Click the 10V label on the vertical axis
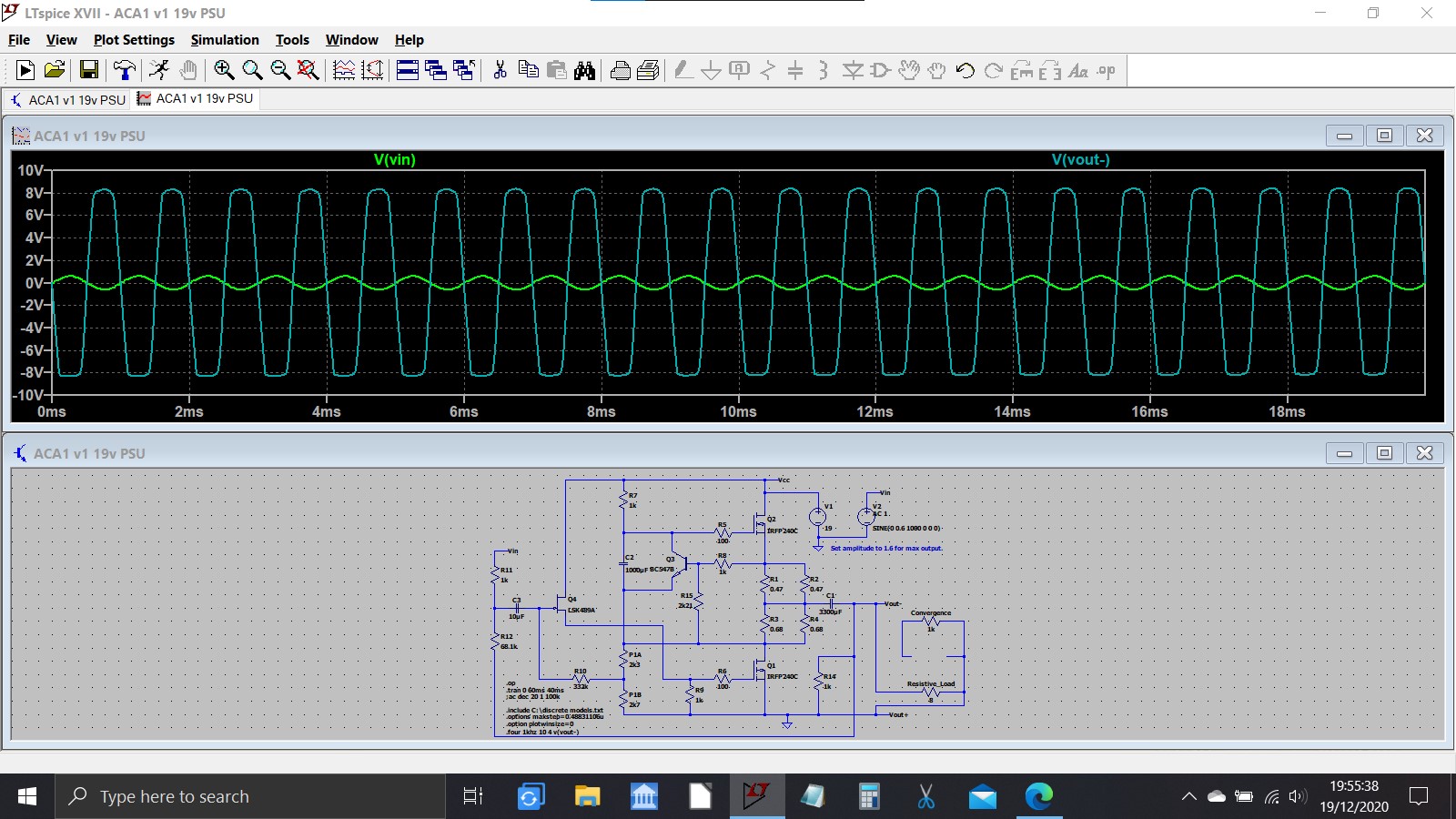Viewport: 1456px width, 819px height. (31, 170)
